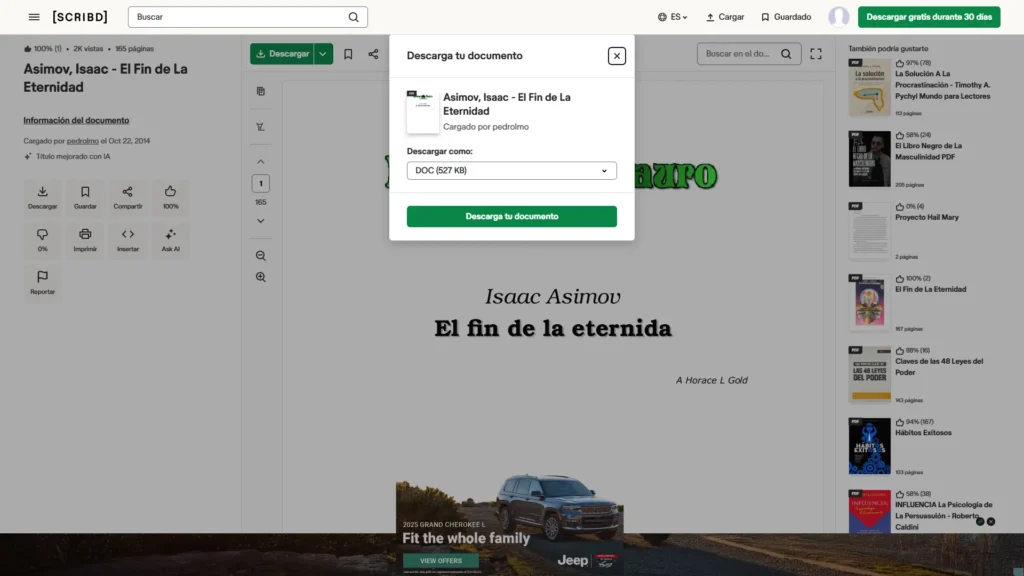Image resolution: width=1024 pixels, height=576 pixels.
Task: Open Guardado saved items
Action: (x=786, y=17)
